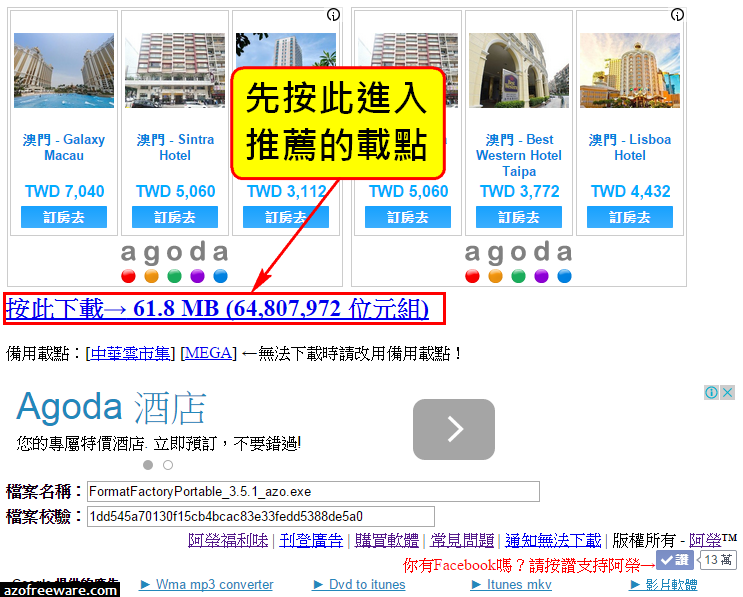This screenshot has height=597, width=743.
Task: Click ad info icon on right Agoda banner
Action: coord(678,15)
